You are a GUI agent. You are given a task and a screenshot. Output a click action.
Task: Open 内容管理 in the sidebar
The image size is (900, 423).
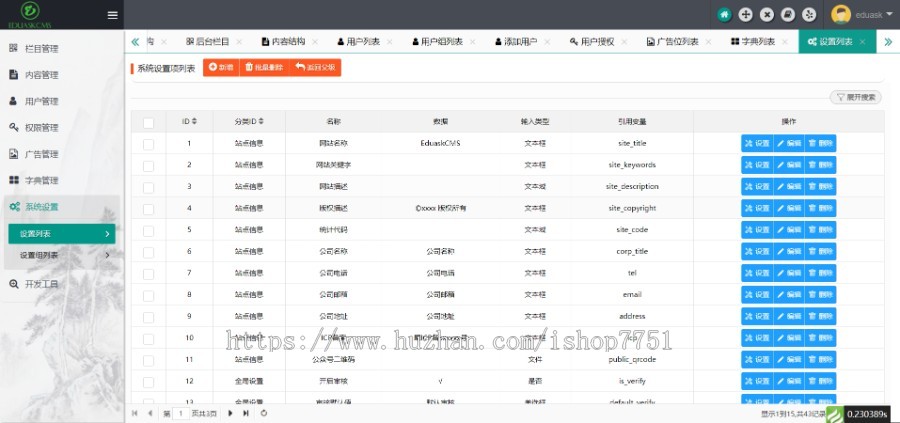pos(41,75)
